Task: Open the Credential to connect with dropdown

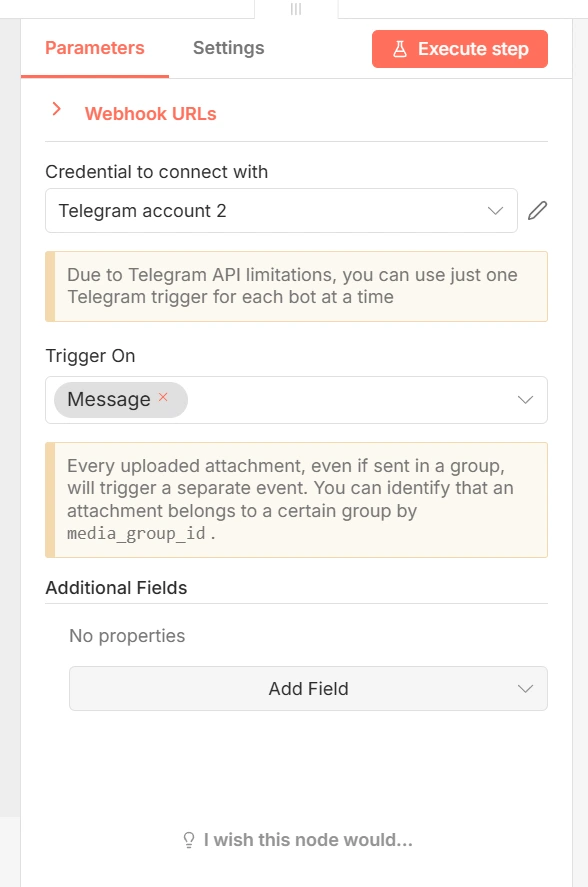Action: pos(280,210)
